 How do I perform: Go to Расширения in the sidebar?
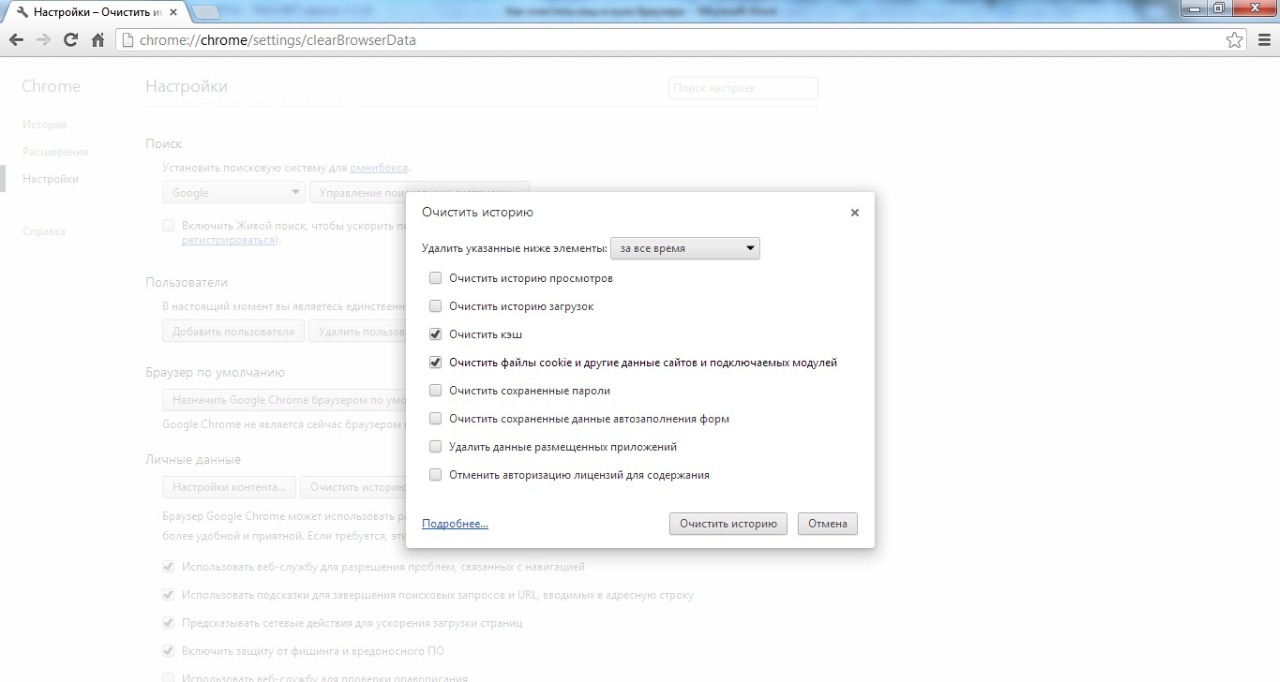pos(55,152)
